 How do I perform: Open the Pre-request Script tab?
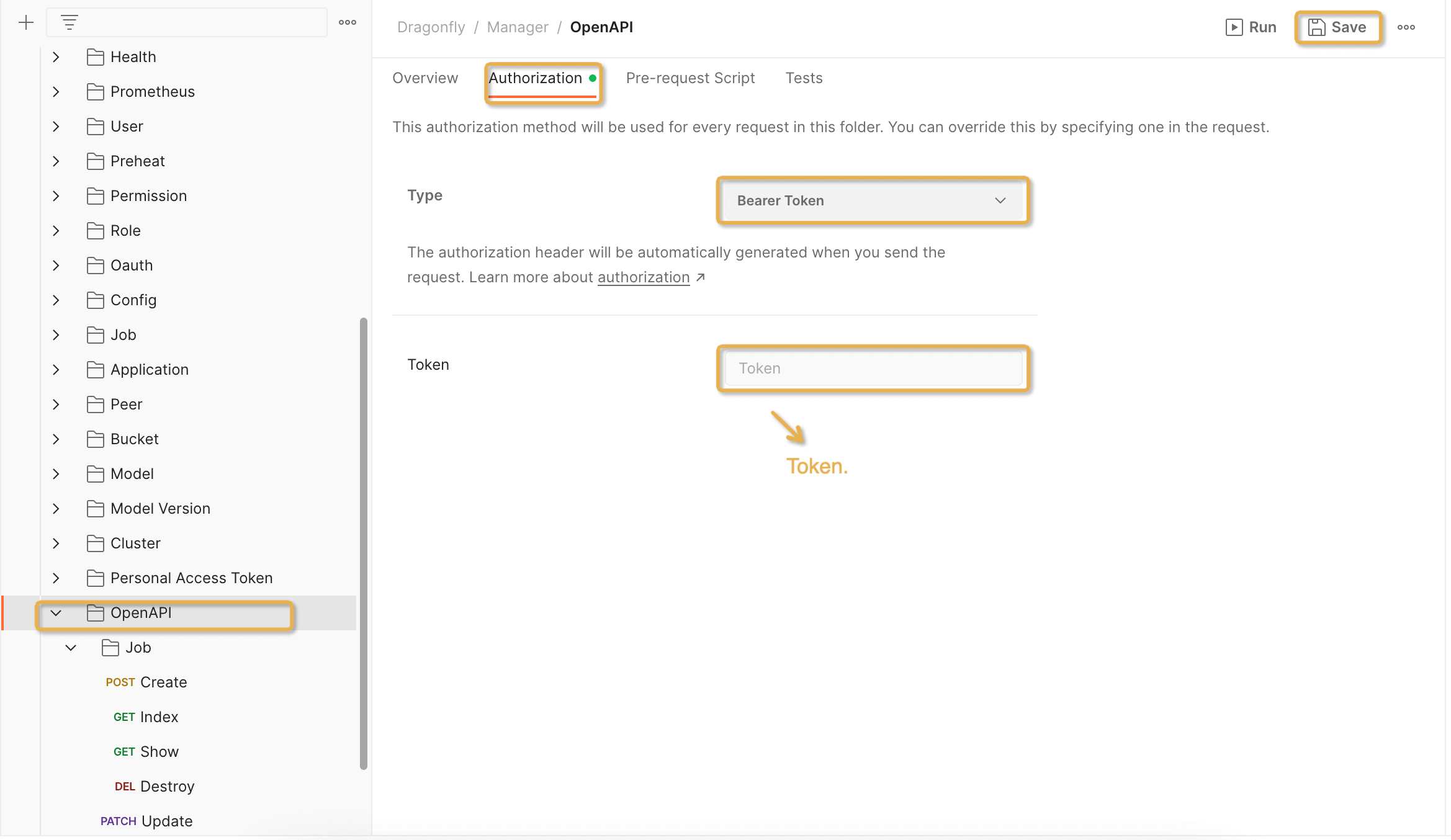tap(690, 78)
